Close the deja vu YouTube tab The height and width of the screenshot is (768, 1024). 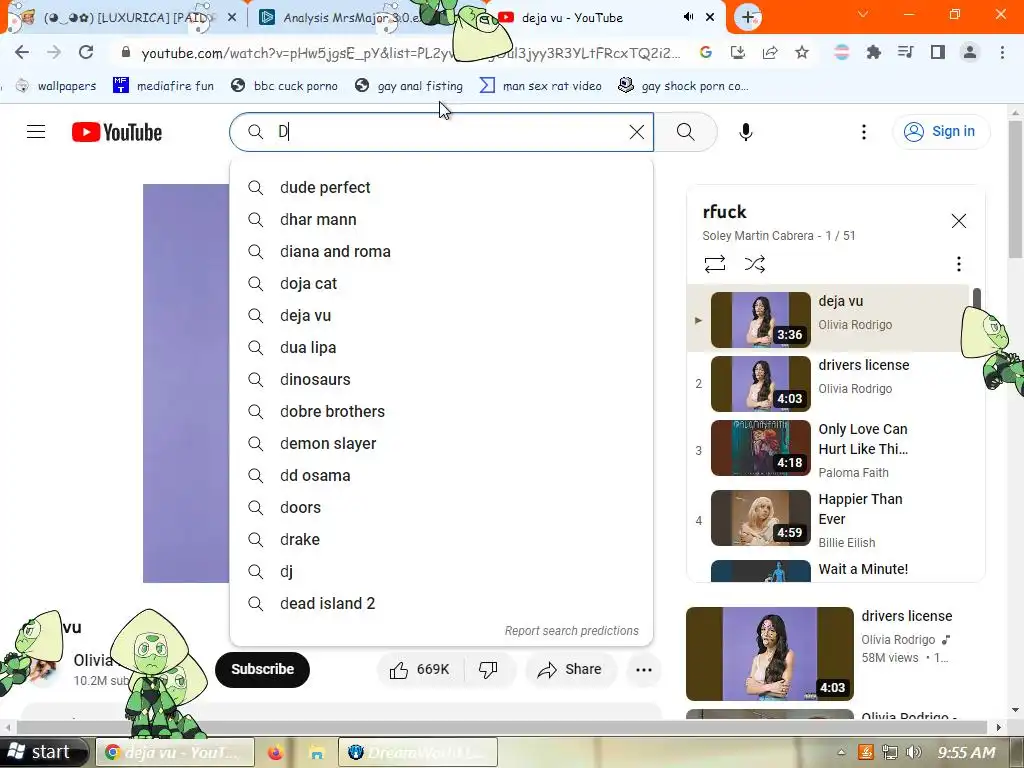click(x=710, y=17)
